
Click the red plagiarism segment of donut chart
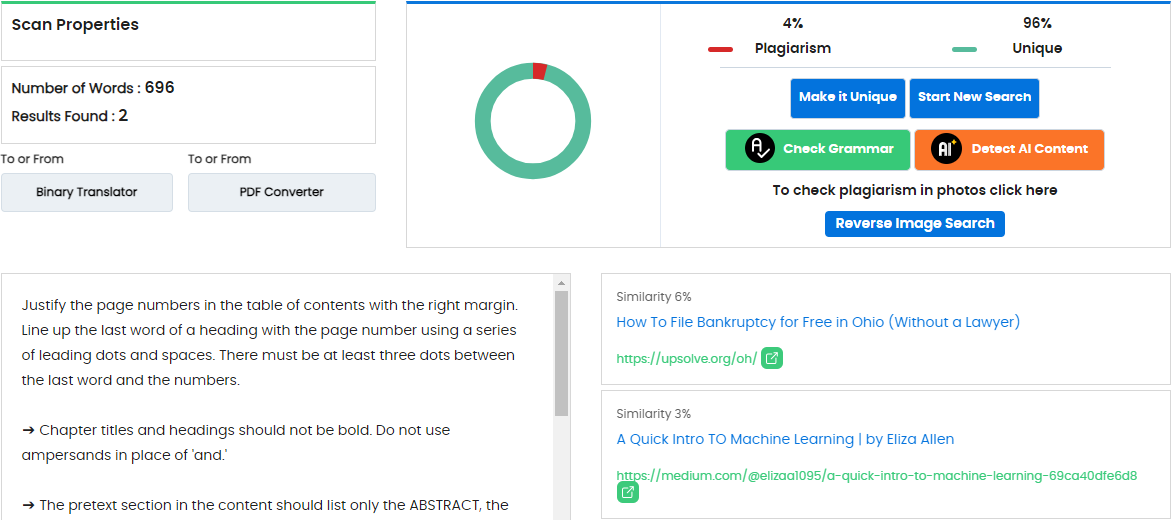(x=539, y=71)
